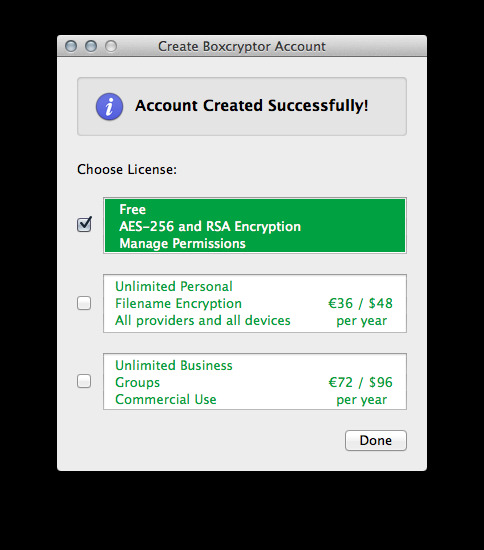Click the Commercial Use feature text

(166, 400)
